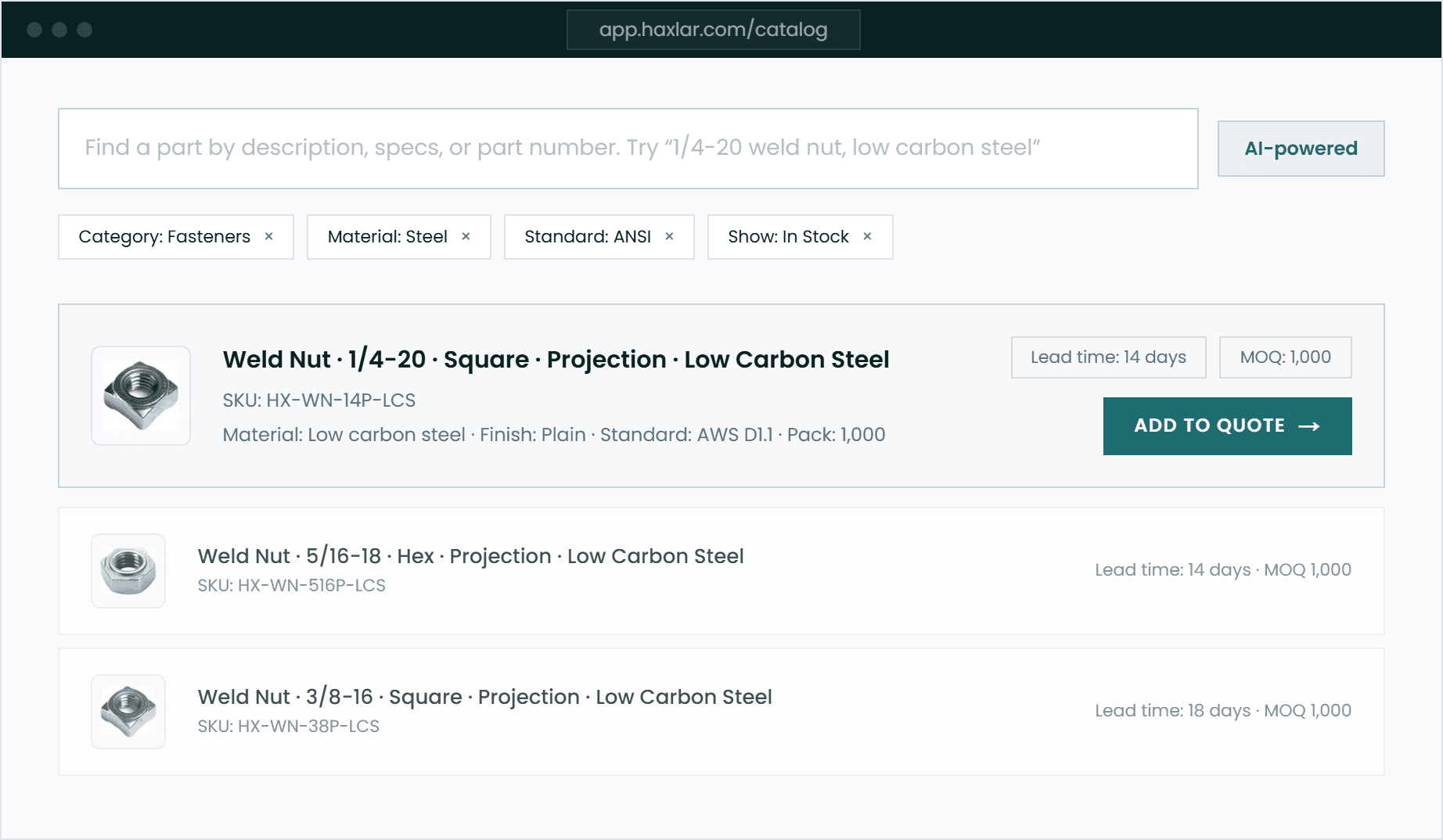
Task: Click the 5/16-18 row lead time 14 days text
Action: pyautogui.click(x=1172, y=570)
